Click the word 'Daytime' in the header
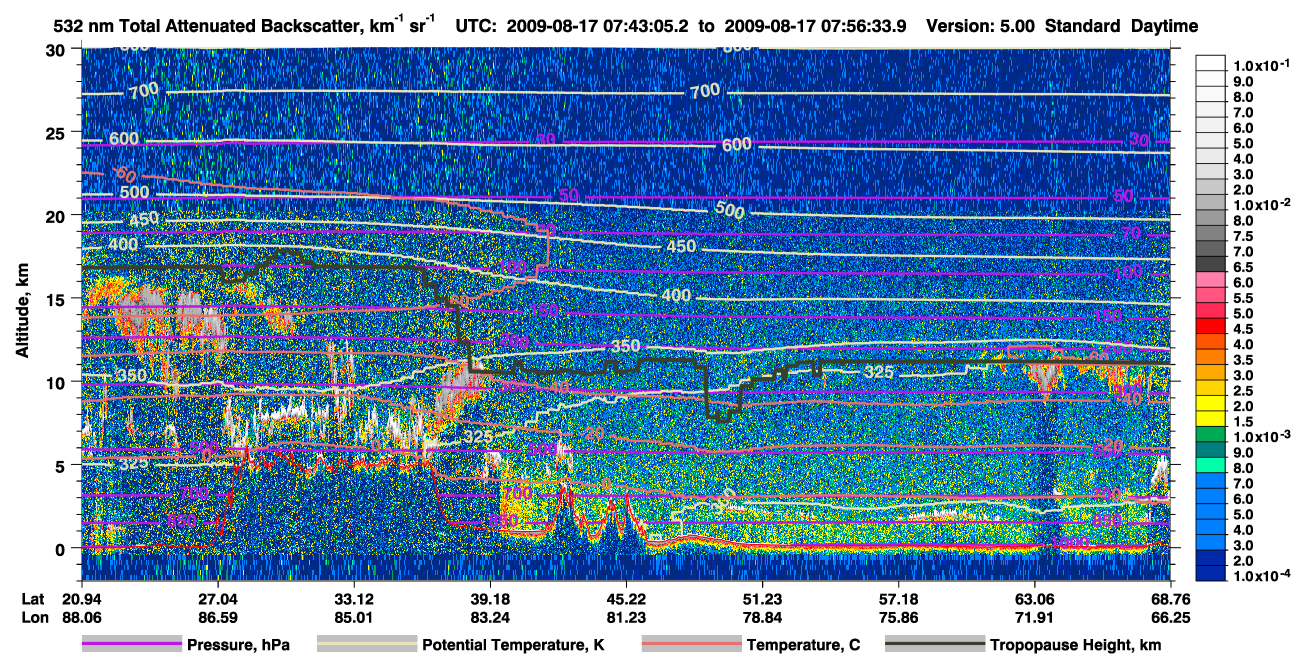Viewport: 1300px width, 667px height. 1165,25
